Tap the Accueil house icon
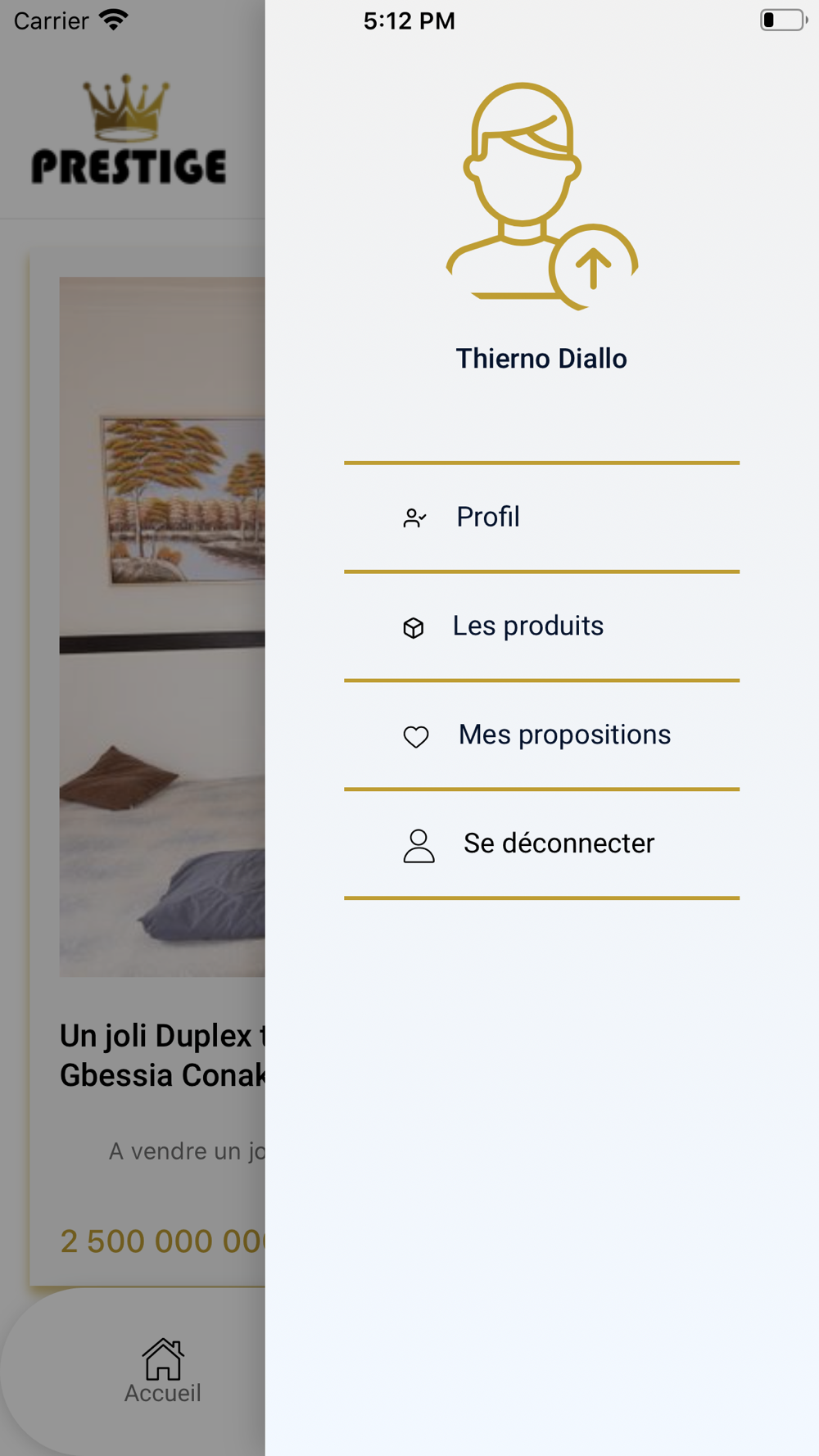 163,1359
